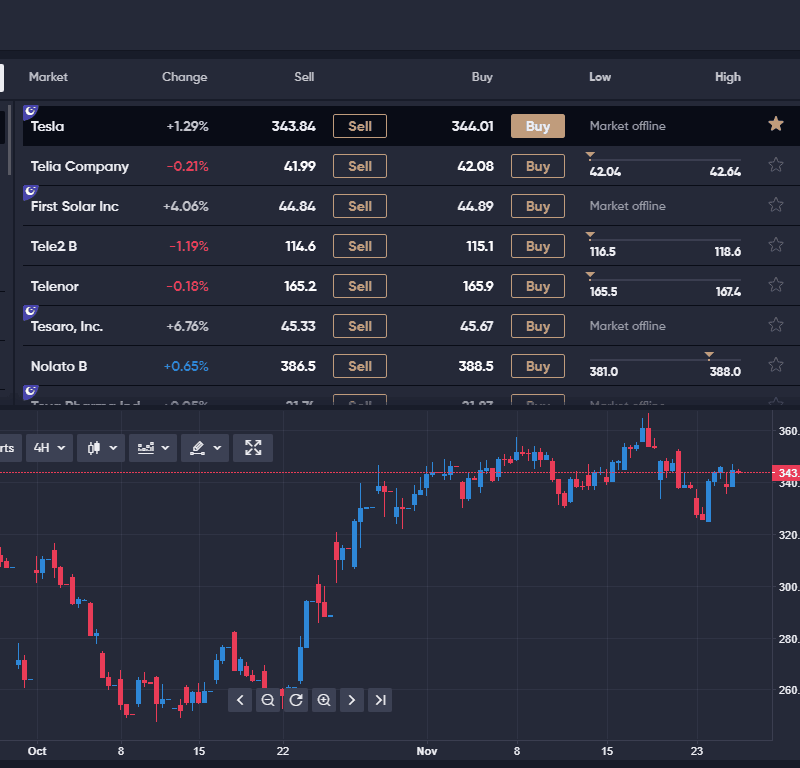Click Tesla after-hours moon badge
Screen dimensions: 800x768
pos(30,111)
